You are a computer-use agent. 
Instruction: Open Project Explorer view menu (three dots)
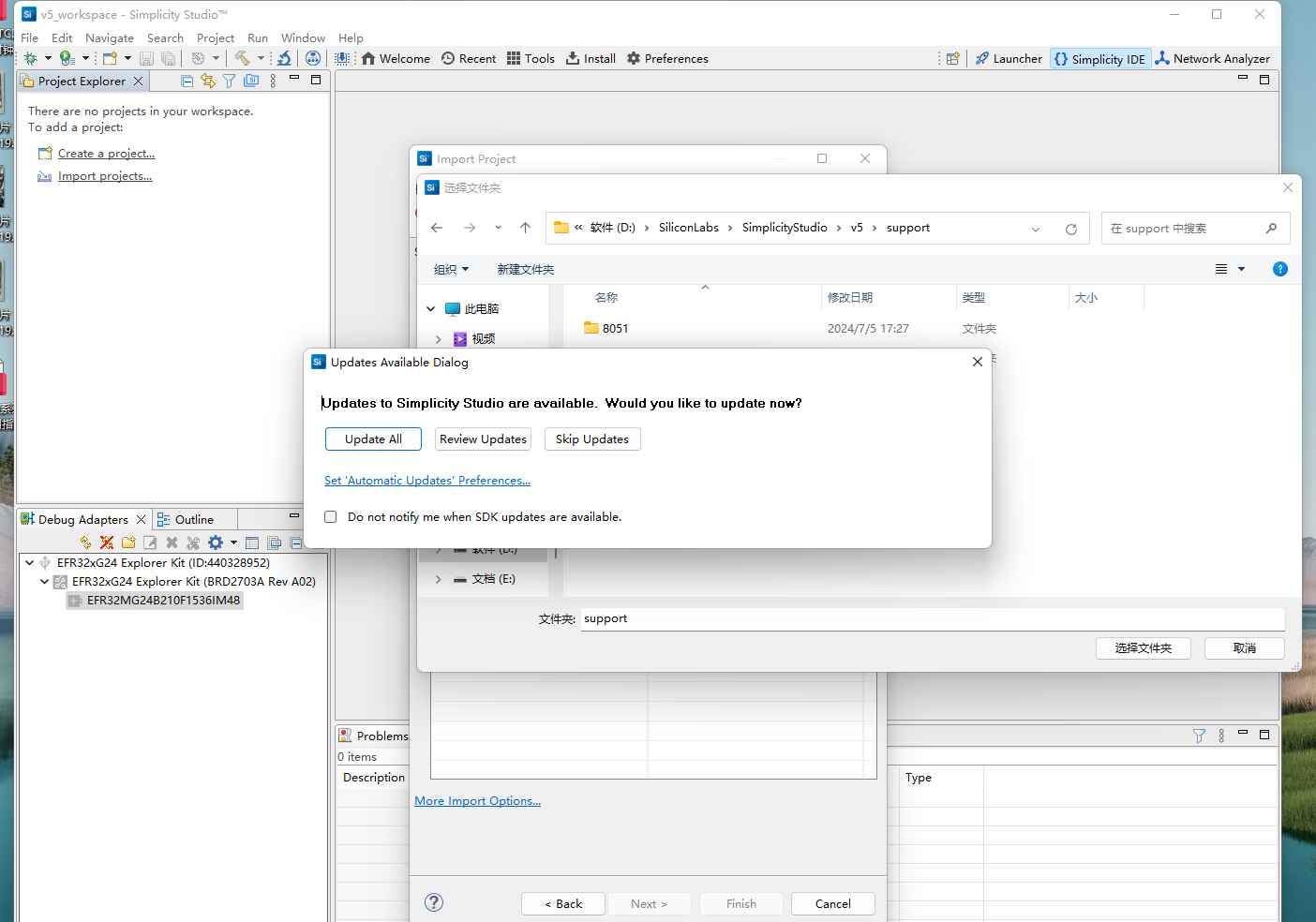(273, 82)
